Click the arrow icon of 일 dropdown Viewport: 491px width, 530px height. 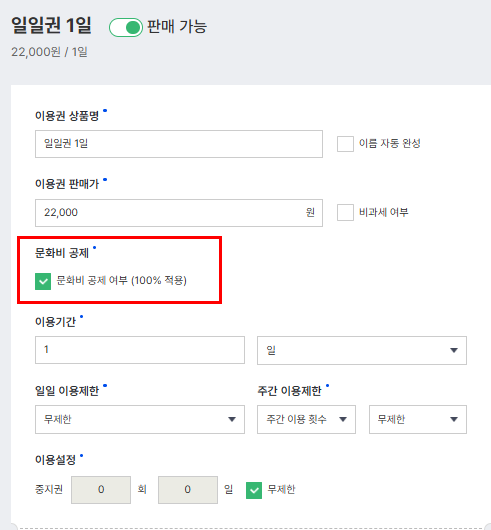click(454, 351)
